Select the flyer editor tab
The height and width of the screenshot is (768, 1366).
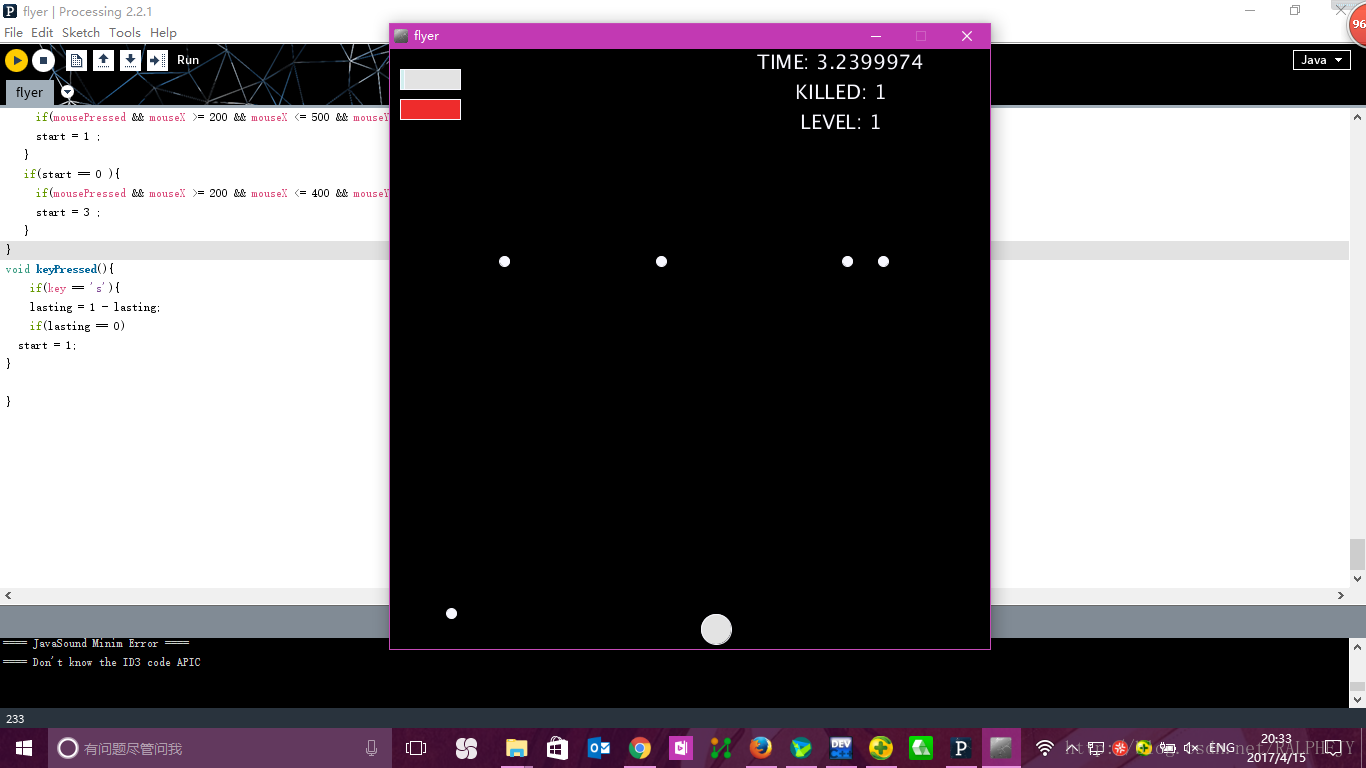29,93
